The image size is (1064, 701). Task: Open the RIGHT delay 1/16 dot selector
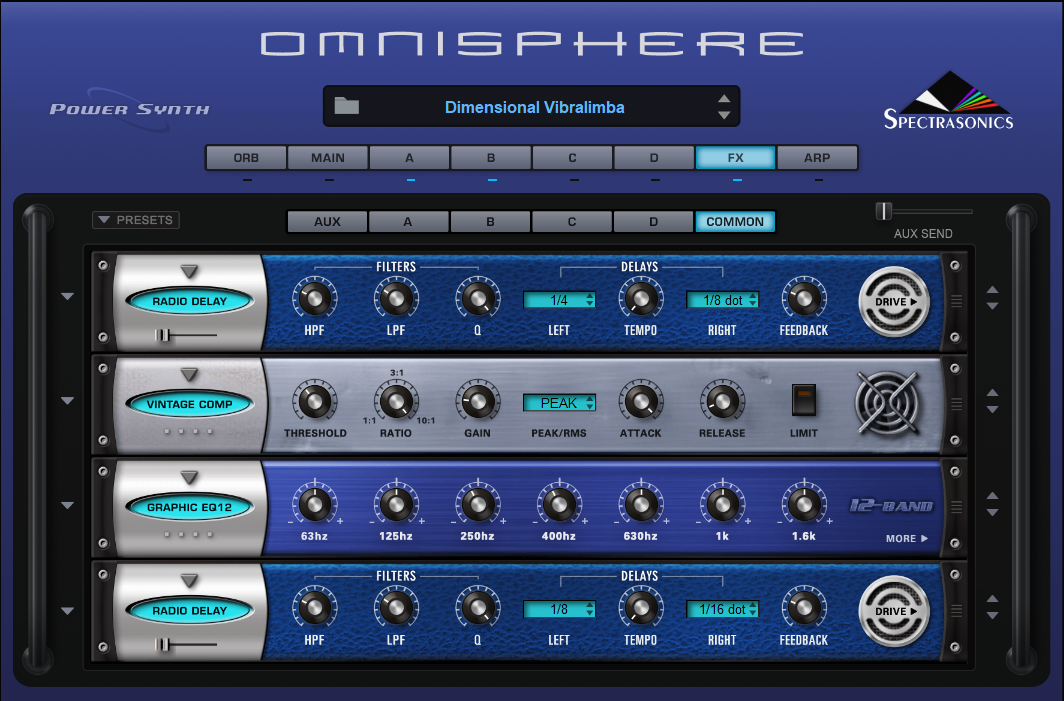pyautogui.click(x=722, y=609)
